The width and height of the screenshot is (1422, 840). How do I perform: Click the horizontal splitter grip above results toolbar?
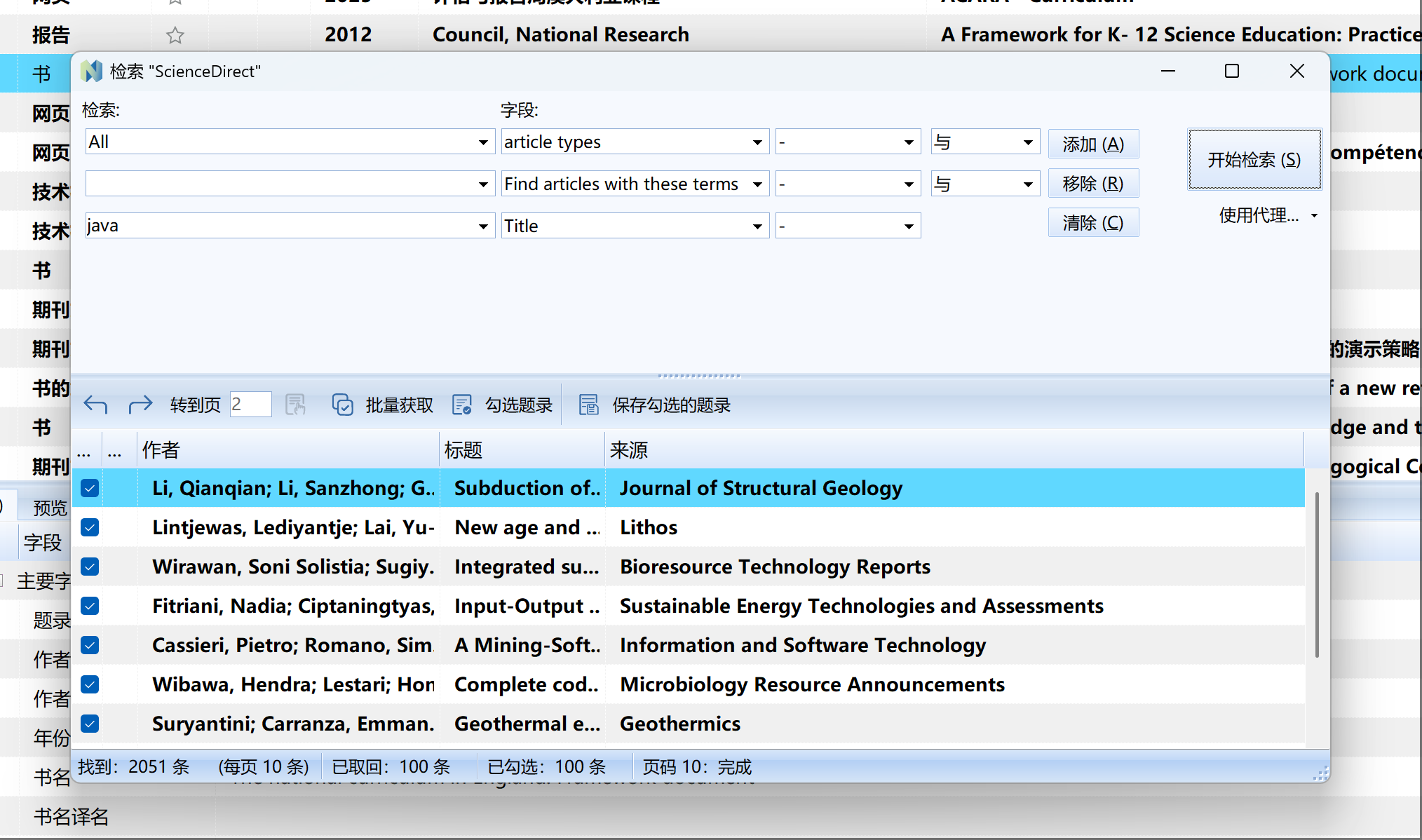tap(699, 376)
